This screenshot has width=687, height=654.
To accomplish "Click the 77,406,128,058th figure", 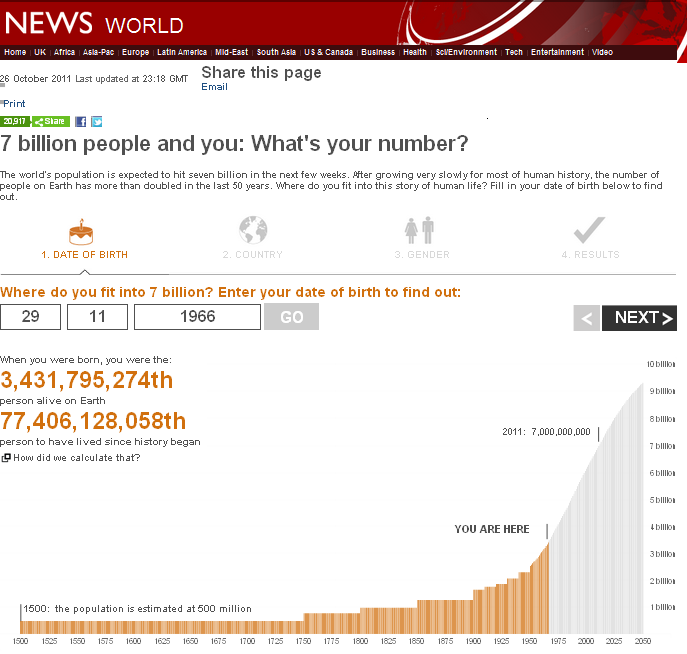I will (93, 421).
